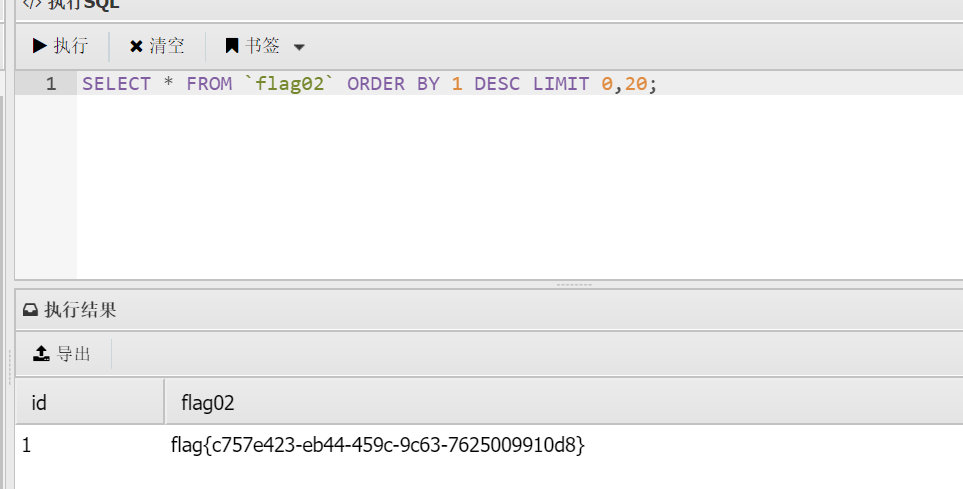
Task: Open the 书签 bookmarks button
Action: tap(252, 46)
